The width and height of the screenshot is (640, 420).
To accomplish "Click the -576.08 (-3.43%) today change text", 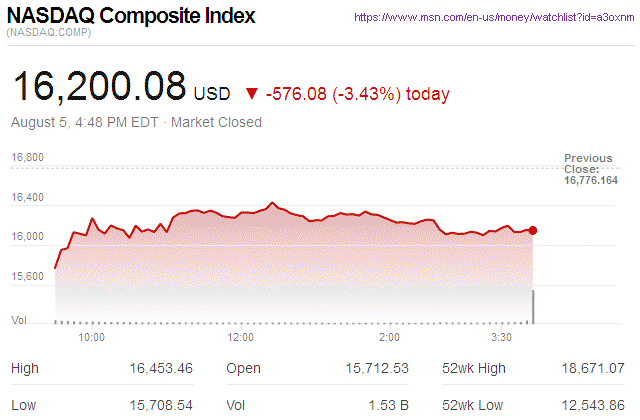I will [358, 94].
